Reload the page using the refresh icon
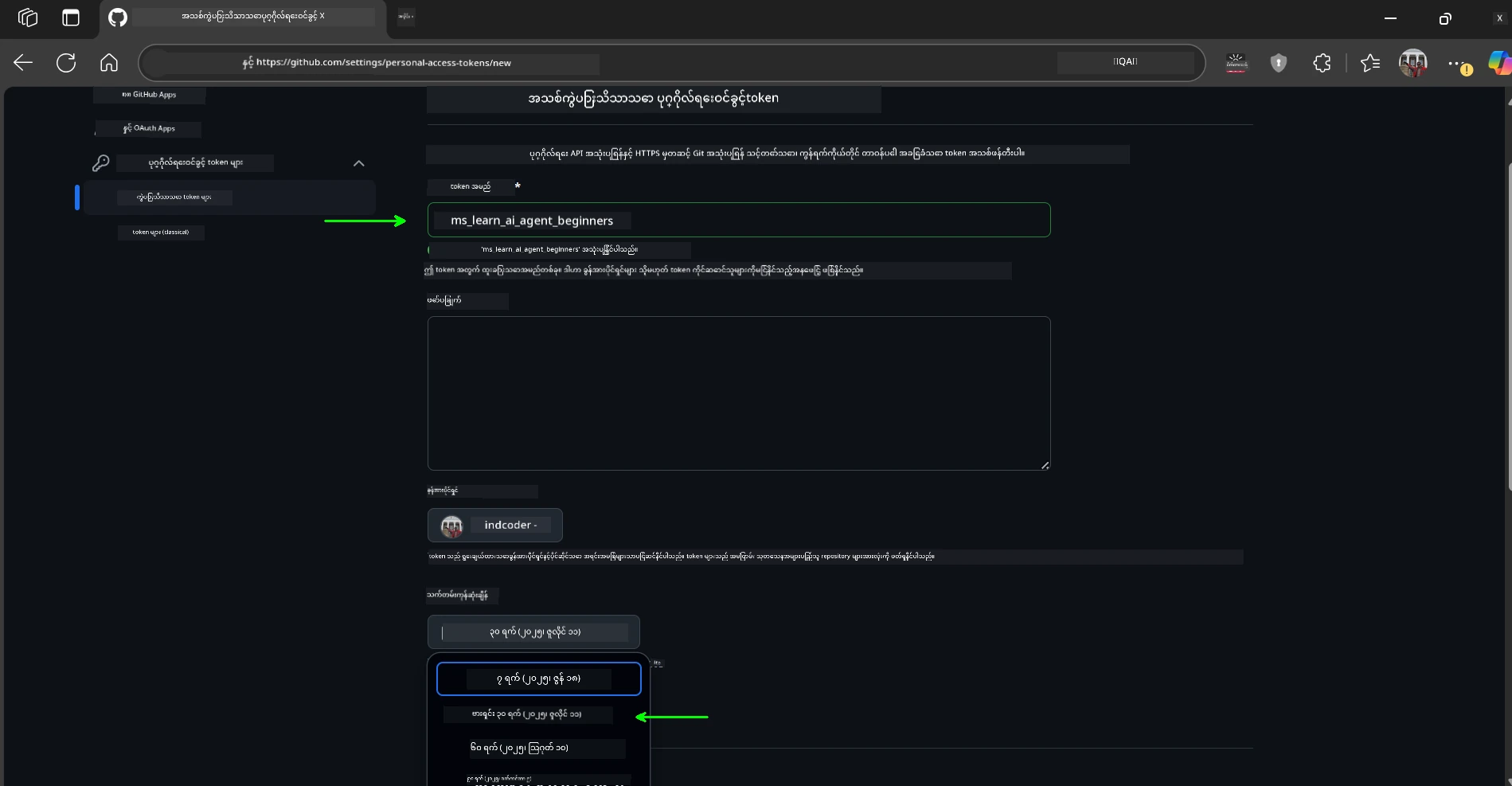 [x=66, y=63]
